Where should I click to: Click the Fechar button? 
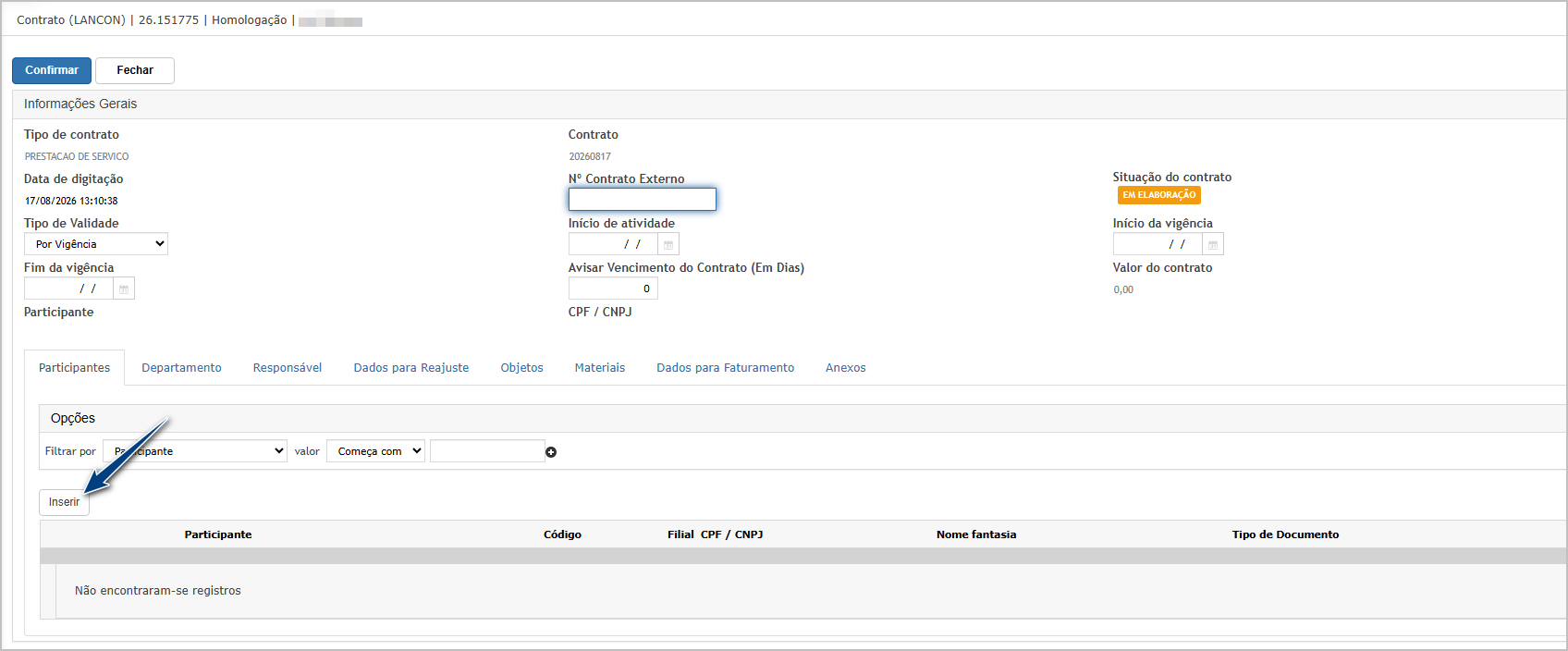(135, 70)
